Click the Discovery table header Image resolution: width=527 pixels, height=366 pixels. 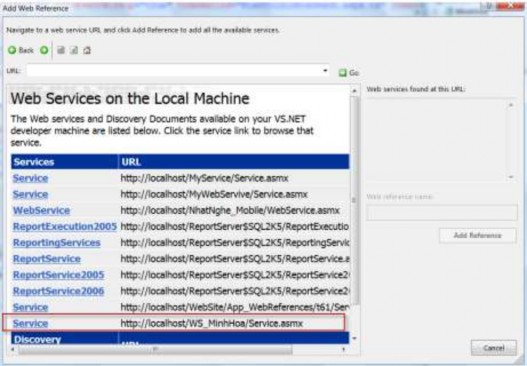65,339
